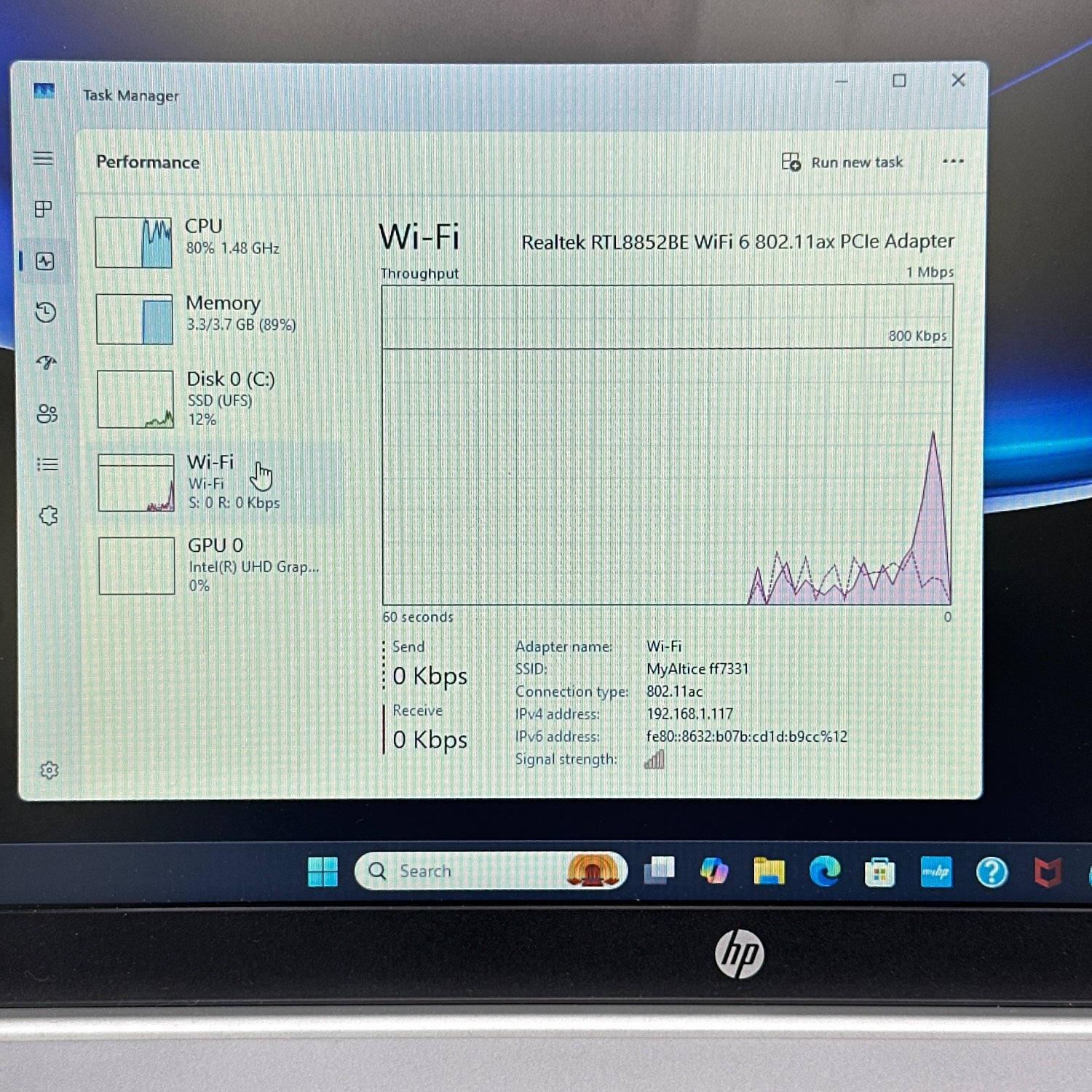
Task: Expand the hamburger navigation menu
Action: point(43,158)
